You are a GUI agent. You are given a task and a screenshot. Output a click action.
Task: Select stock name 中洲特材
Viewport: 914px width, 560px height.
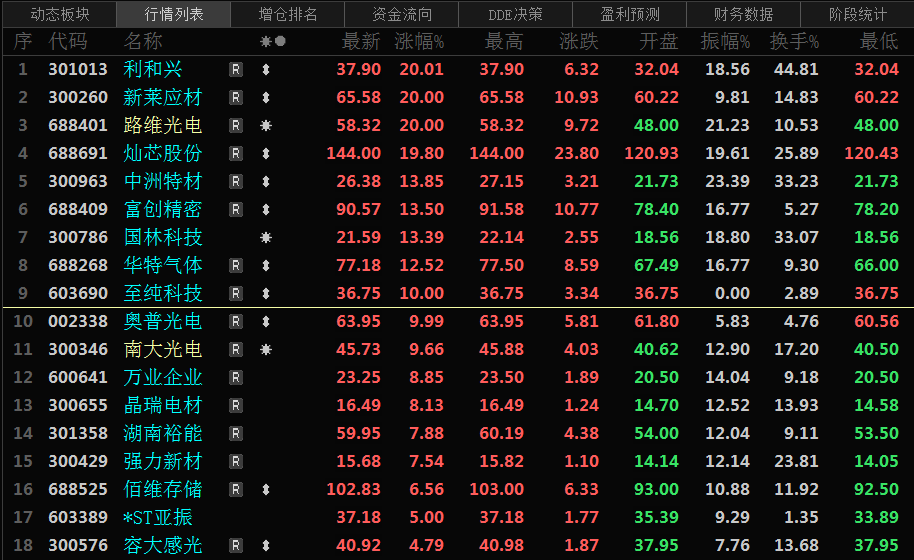(163, 181)
